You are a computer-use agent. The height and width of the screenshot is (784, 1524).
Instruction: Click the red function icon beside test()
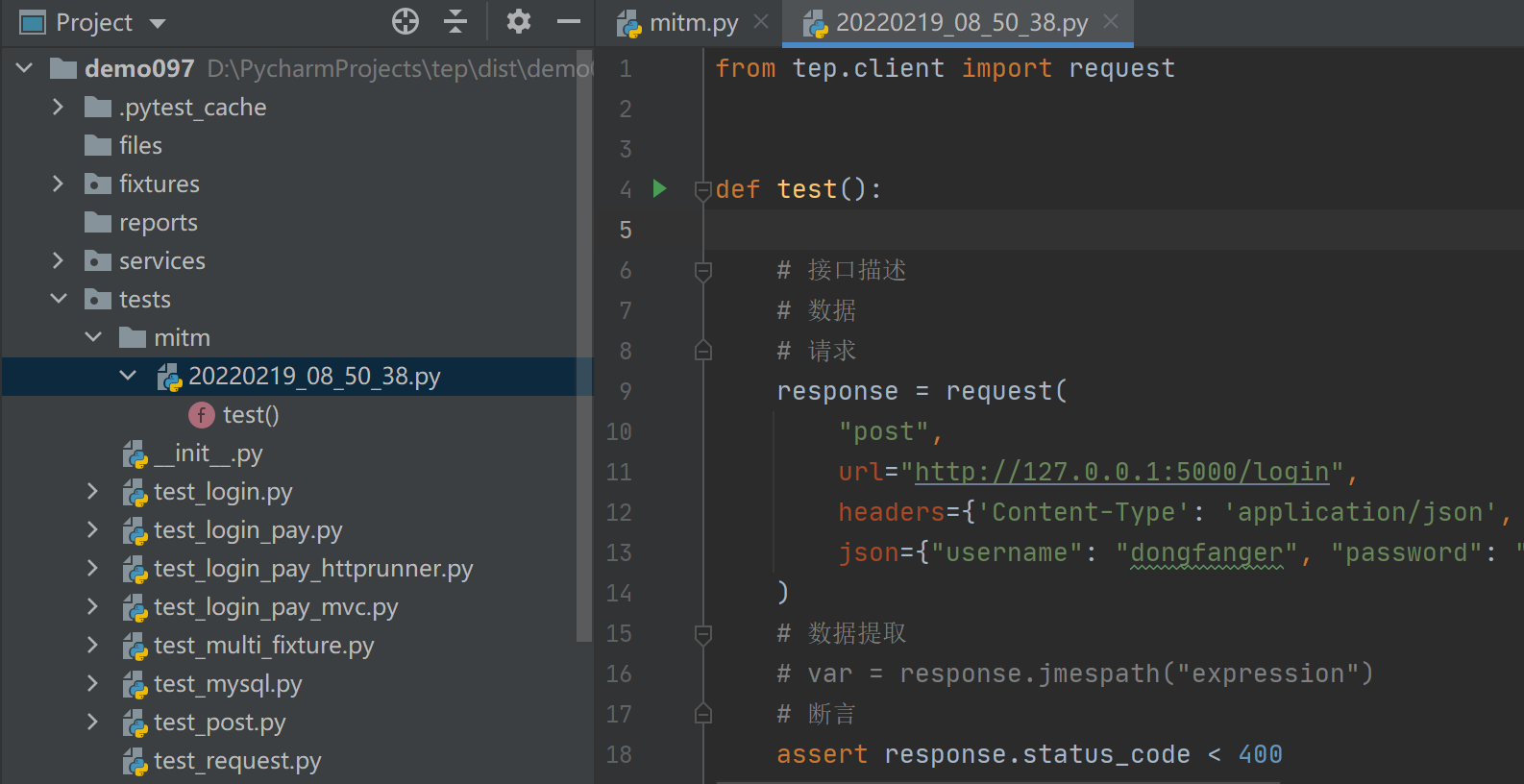202,415
